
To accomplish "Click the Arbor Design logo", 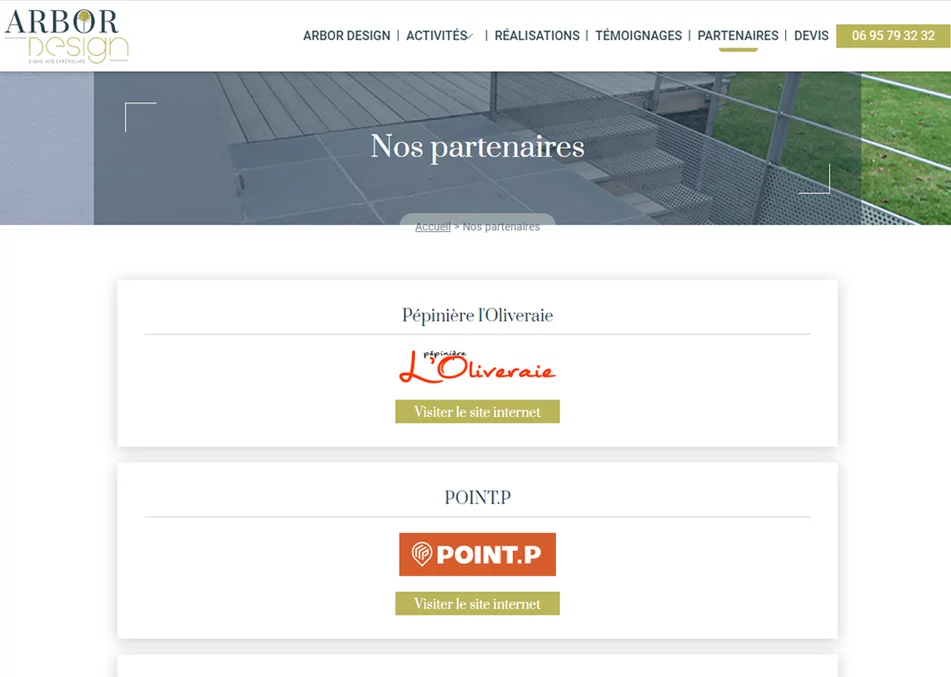I will (x=67, y=36).
